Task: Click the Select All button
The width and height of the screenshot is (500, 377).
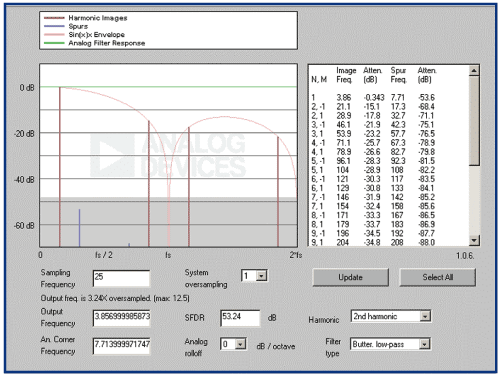Action: pos(437,277)
